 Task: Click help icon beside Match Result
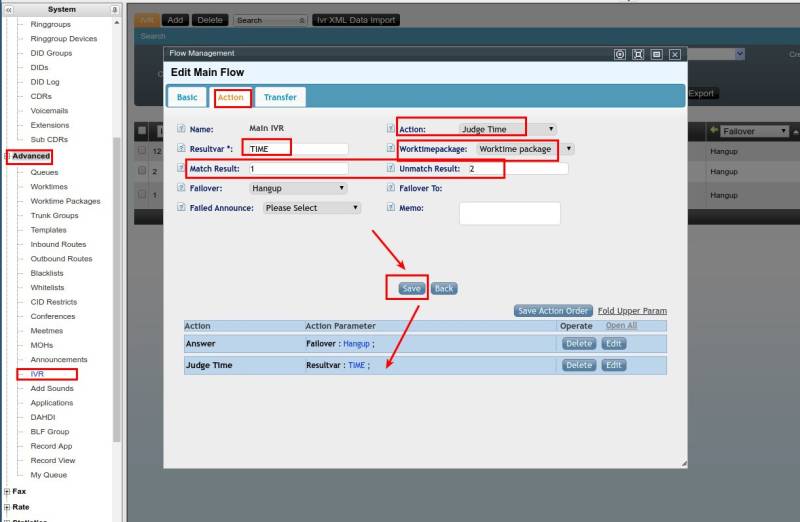[x=181, y=168]
